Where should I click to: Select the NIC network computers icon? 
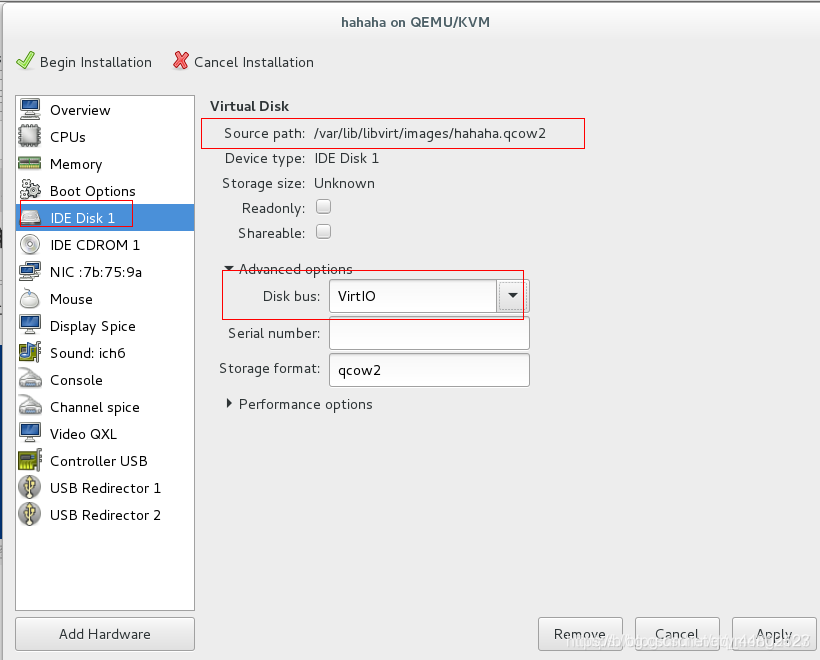(30, 271)
